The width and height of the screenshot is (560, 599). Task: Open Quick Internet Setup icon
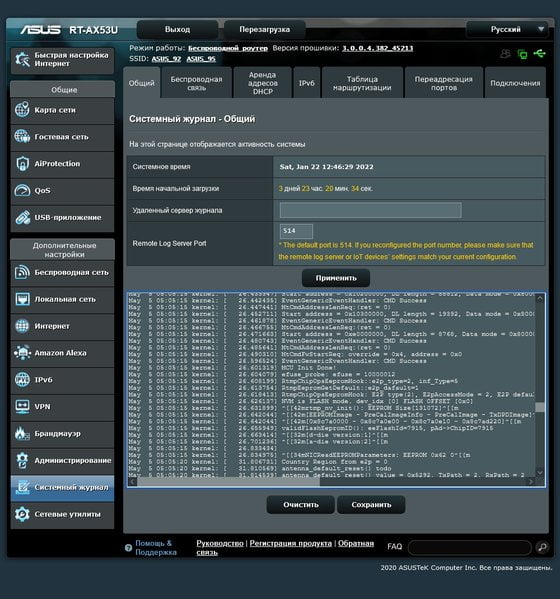point(23,59)
